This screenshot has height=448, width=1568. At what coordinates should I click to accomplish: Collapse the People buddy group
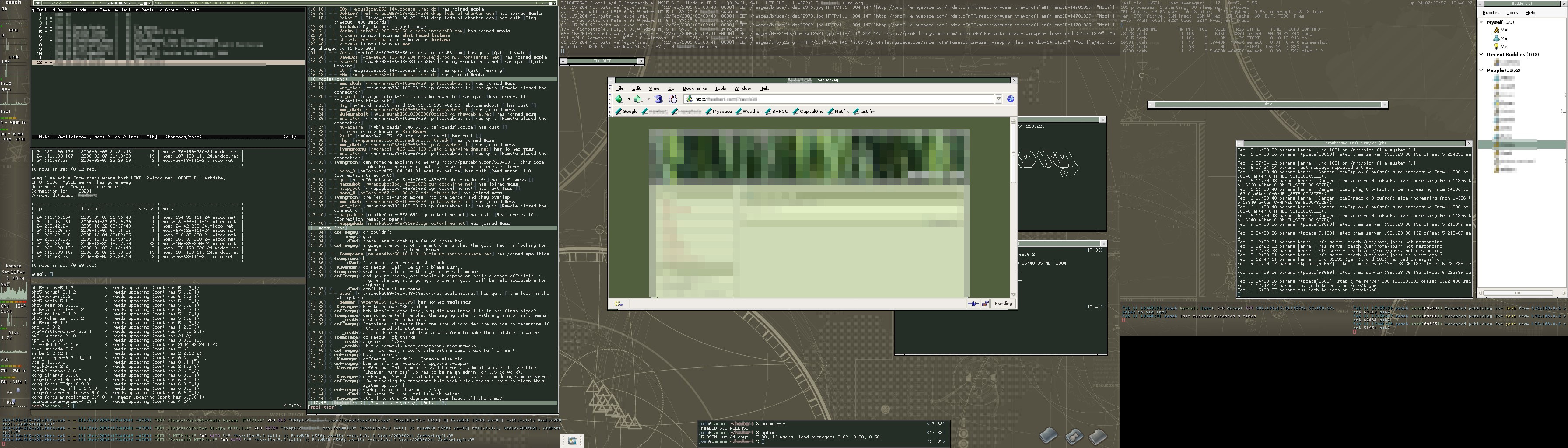pyautogui.click(x=1481, y=70)
